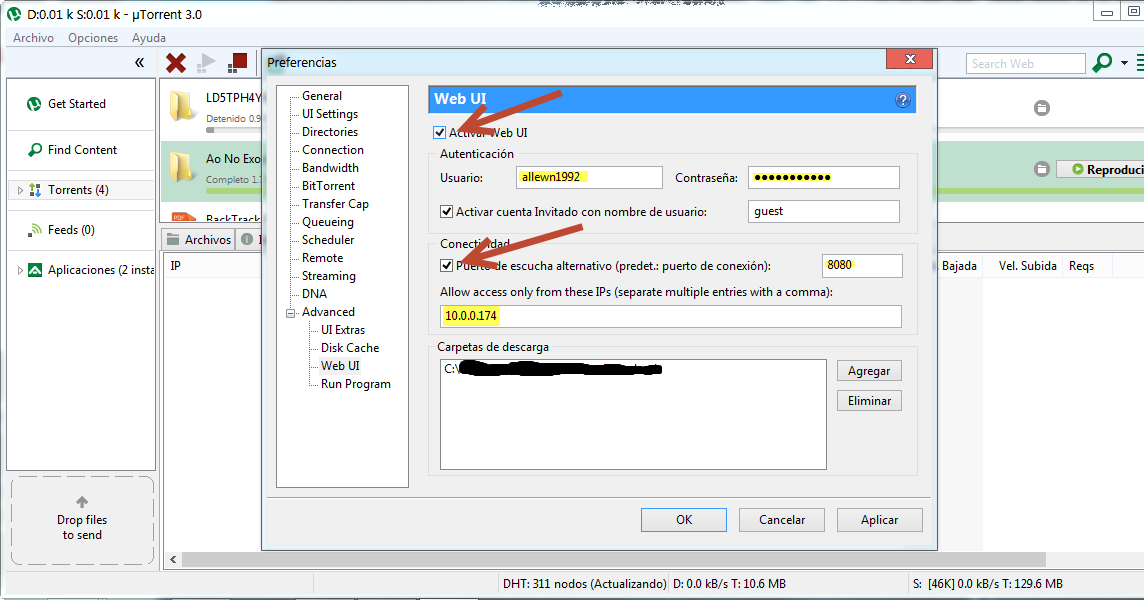The width and height of the screenshot is (1144, 600).
Task: Switch to the Archivos tab
Action: 197,239
